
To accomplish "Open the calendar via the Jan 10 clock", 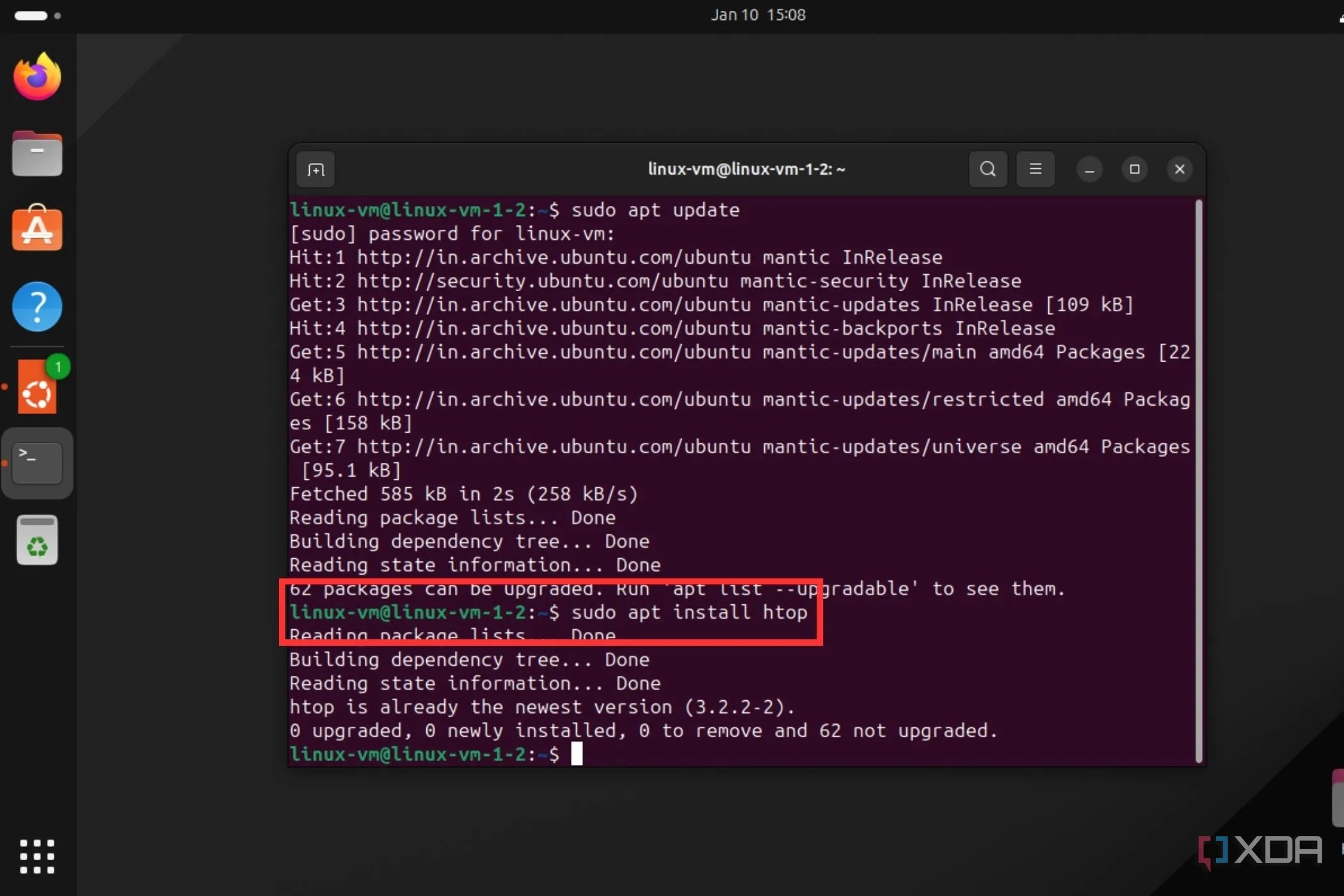I will pyautogui.click(x=757, y=14).
